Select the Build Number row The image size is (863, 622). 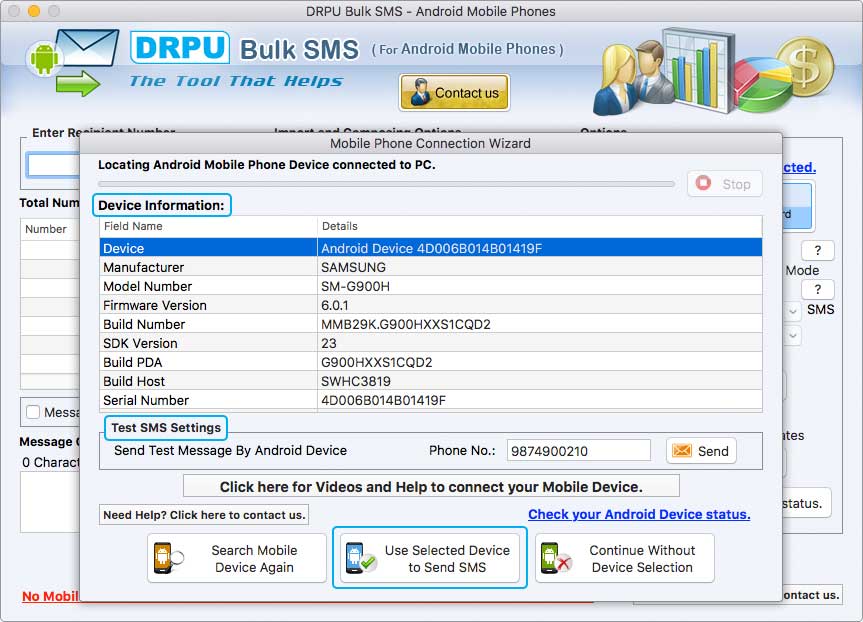[431, 324]
